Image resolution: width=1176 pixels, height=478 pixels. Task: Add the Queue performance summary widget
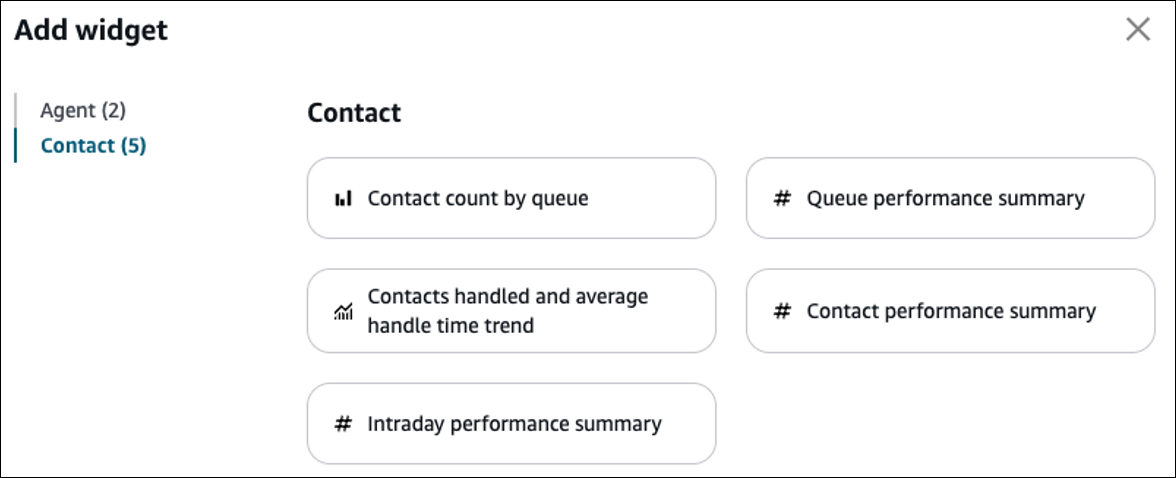950,198
